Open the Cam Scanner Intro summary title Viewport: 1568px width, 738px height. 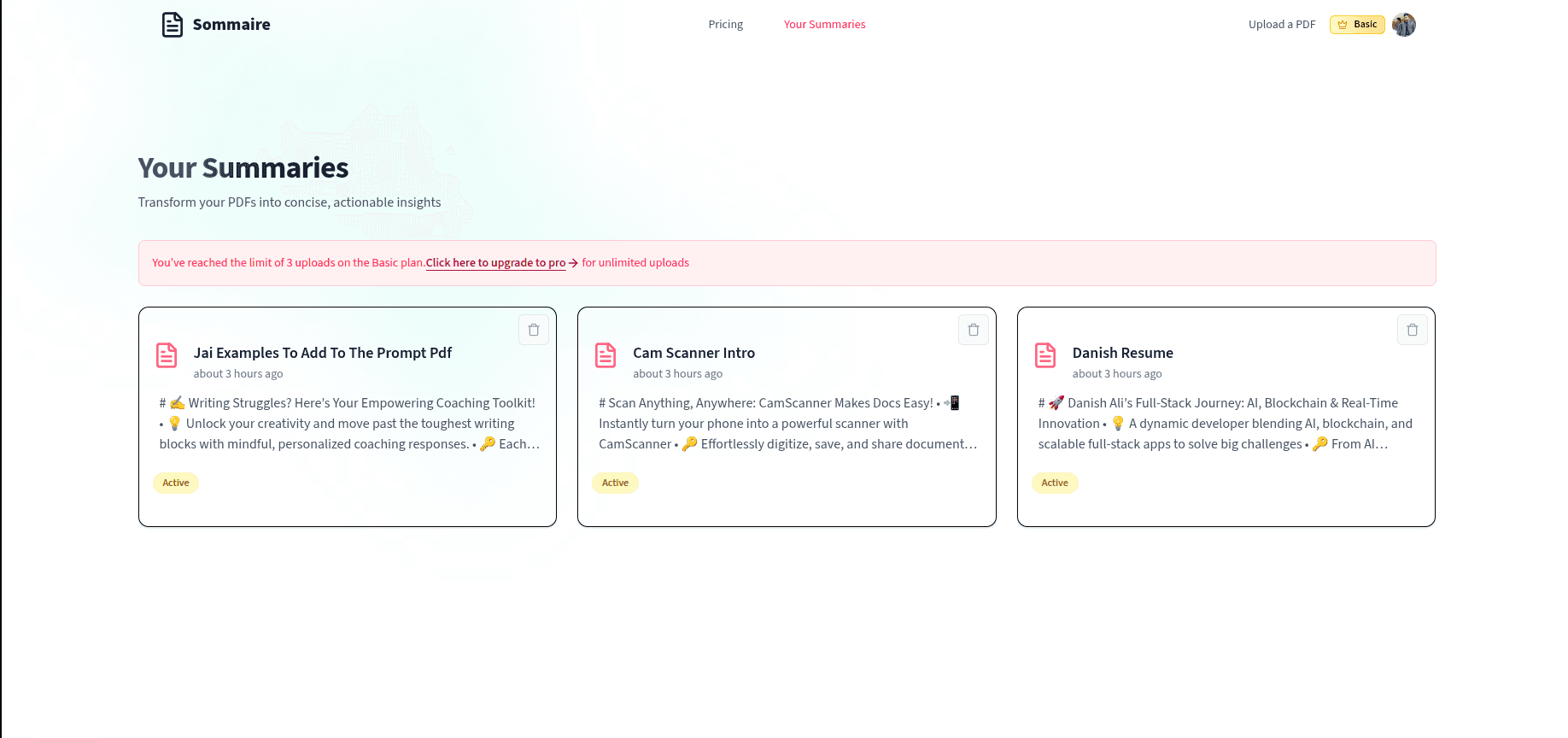point(693,353)
